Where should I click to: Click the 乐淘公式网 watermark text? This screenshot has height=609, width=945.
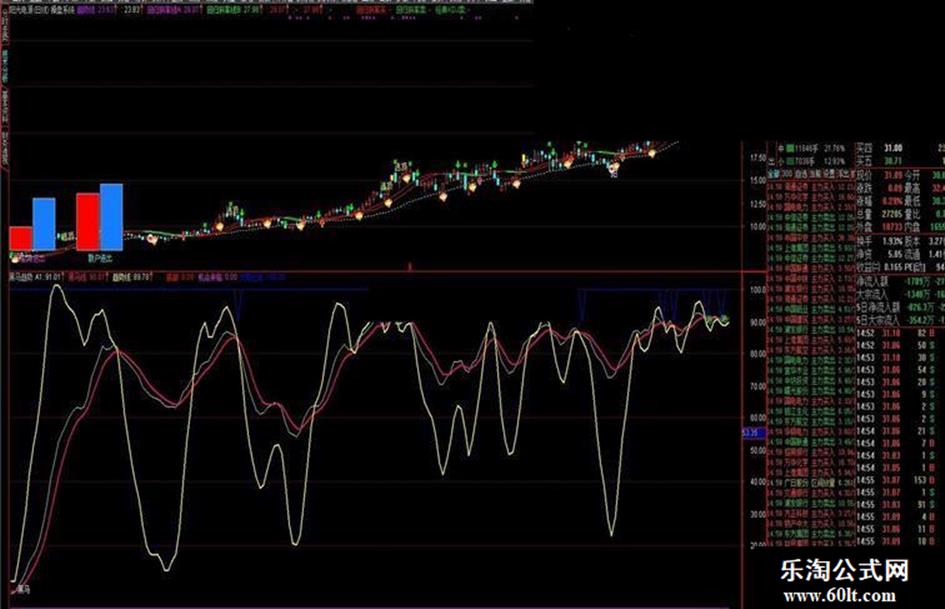click(843, 573)
